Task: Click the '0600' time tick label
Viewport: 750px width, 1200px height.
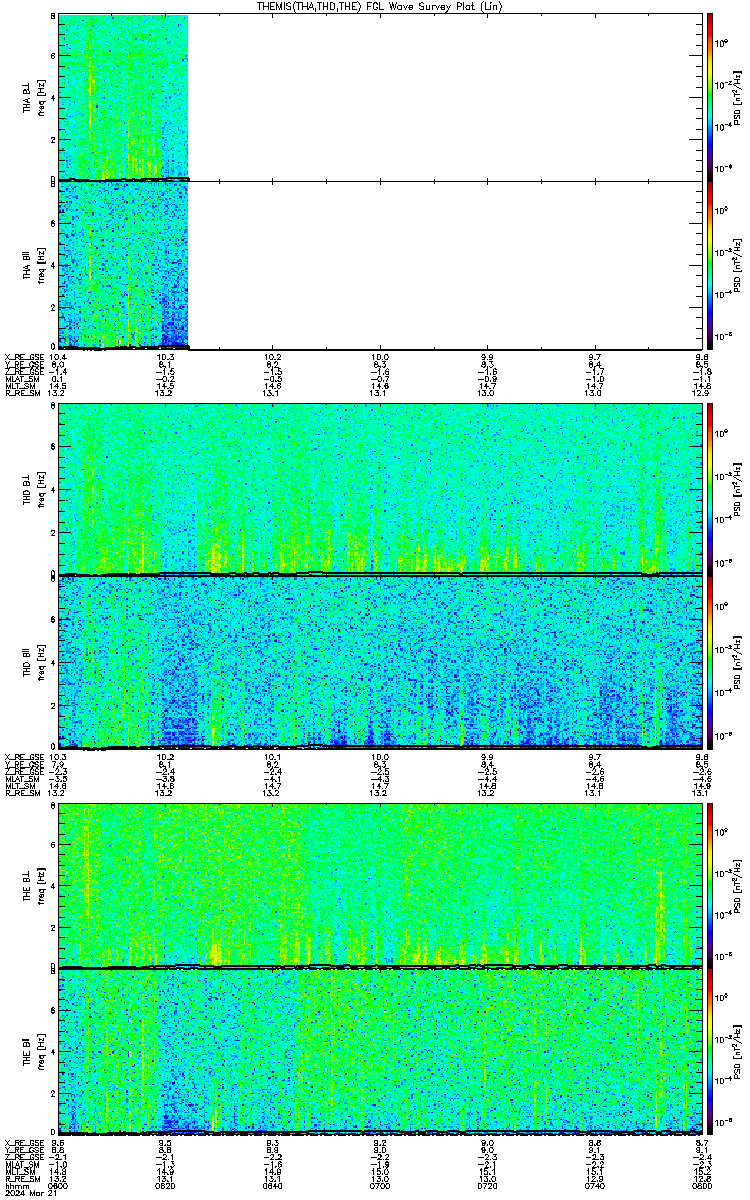Action: tap(59, 1186)
